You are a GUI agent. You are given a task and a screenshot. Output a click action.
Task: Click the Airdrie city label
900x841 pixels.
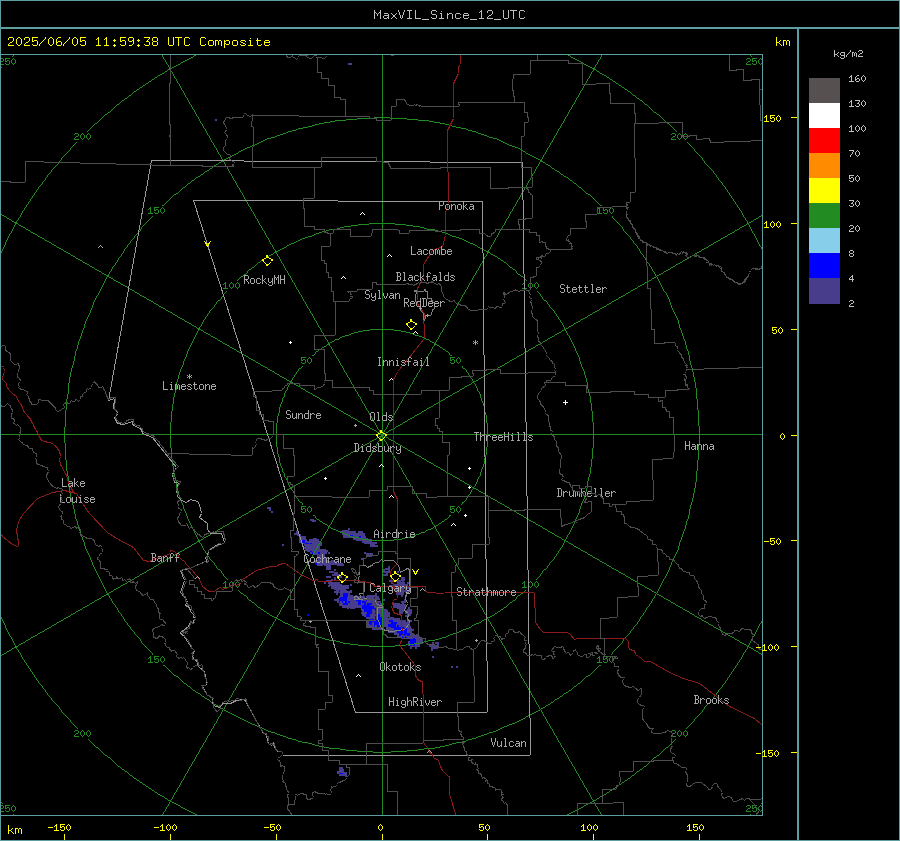(394, 534)
